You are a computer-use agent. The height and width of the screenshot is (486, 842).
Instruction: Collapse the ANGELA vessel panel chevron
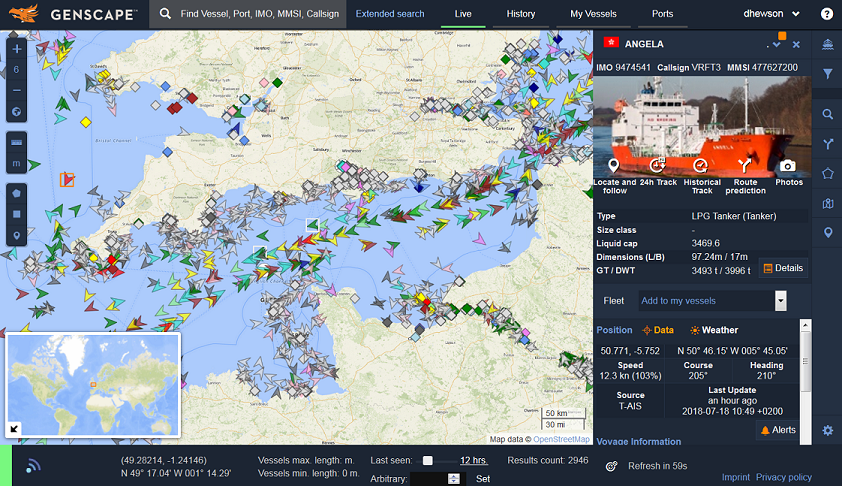coord(776,45)
